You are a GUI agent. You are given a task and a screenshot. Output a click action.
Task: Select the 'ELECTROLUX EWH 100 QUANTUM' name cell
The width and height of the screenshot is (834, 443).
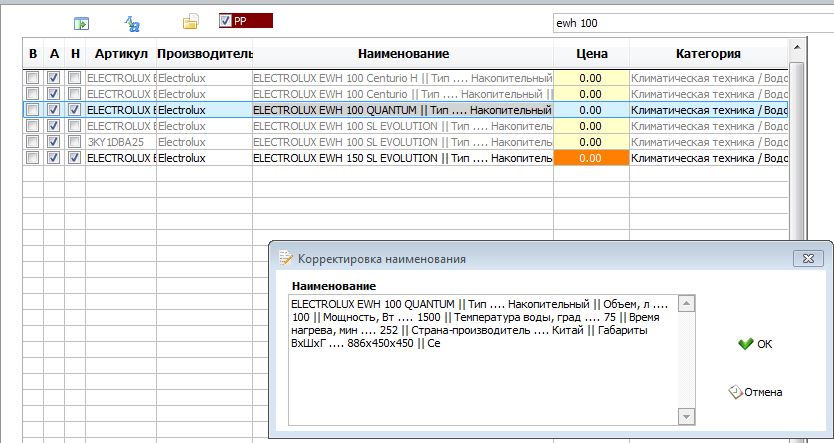(x=403, y=110)
